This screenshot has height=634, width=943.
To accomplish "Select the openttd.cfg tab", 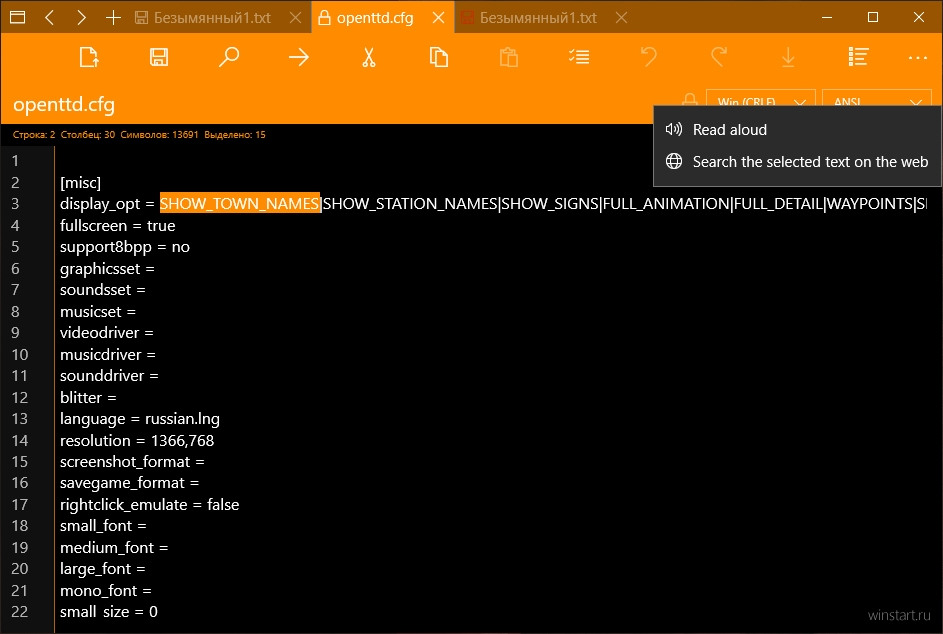I will pos(375,18).
